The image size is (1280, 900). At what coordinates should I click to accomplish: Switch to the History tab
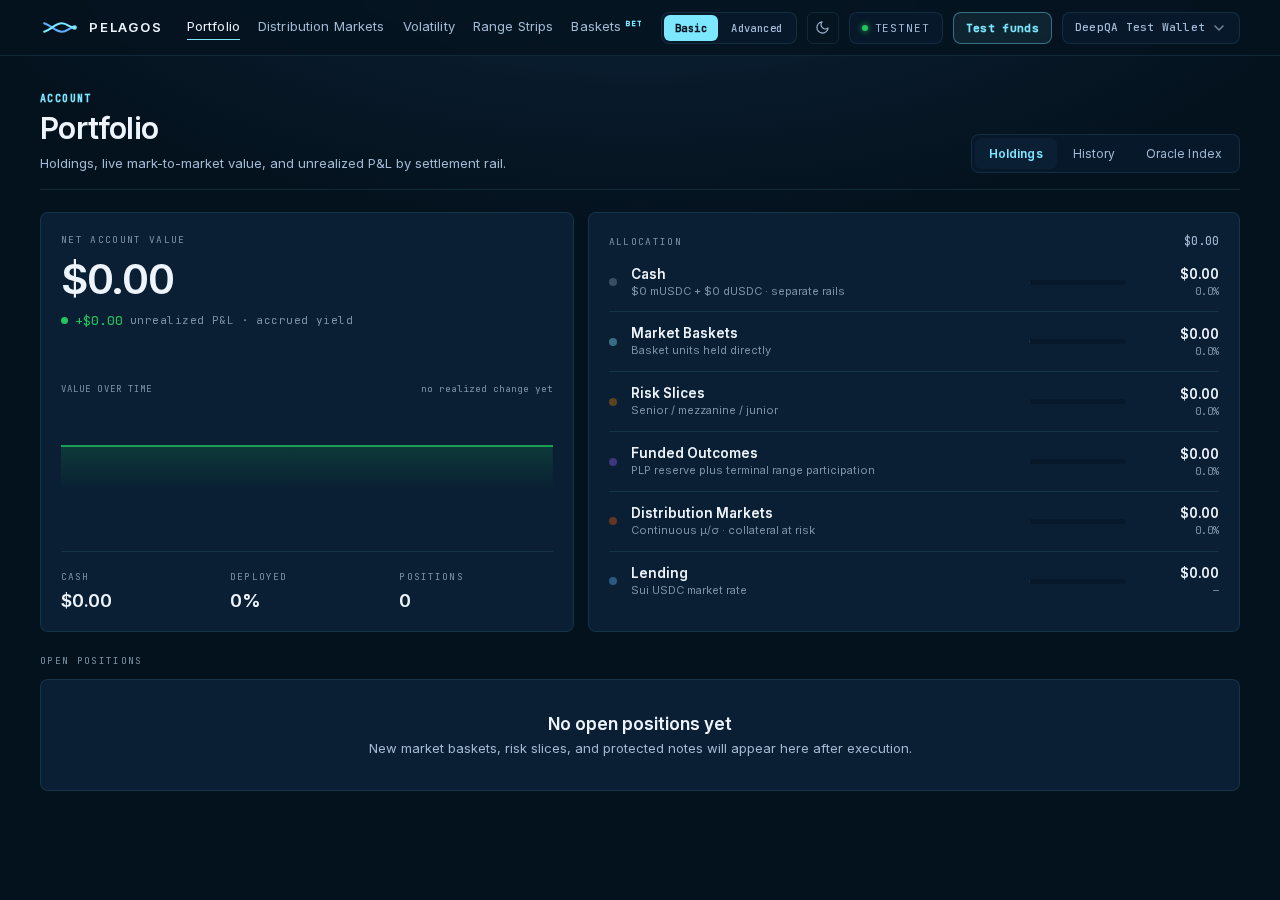click(1094, 154)
